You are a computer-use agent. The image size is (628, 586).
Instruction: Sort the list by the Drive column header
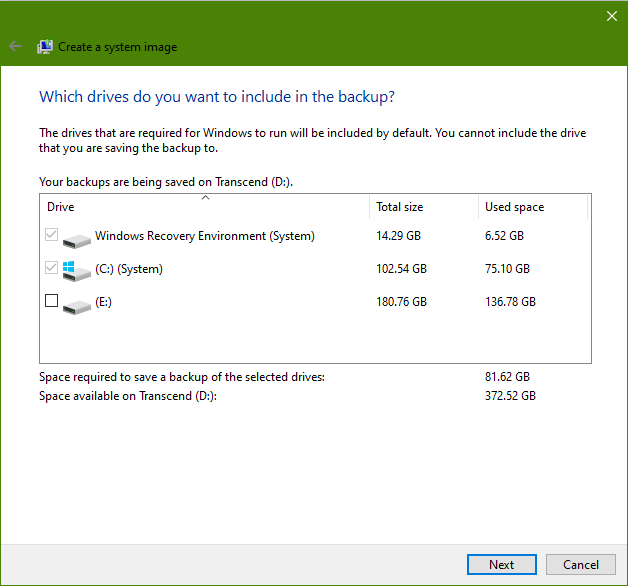click(x=204, y=207)
